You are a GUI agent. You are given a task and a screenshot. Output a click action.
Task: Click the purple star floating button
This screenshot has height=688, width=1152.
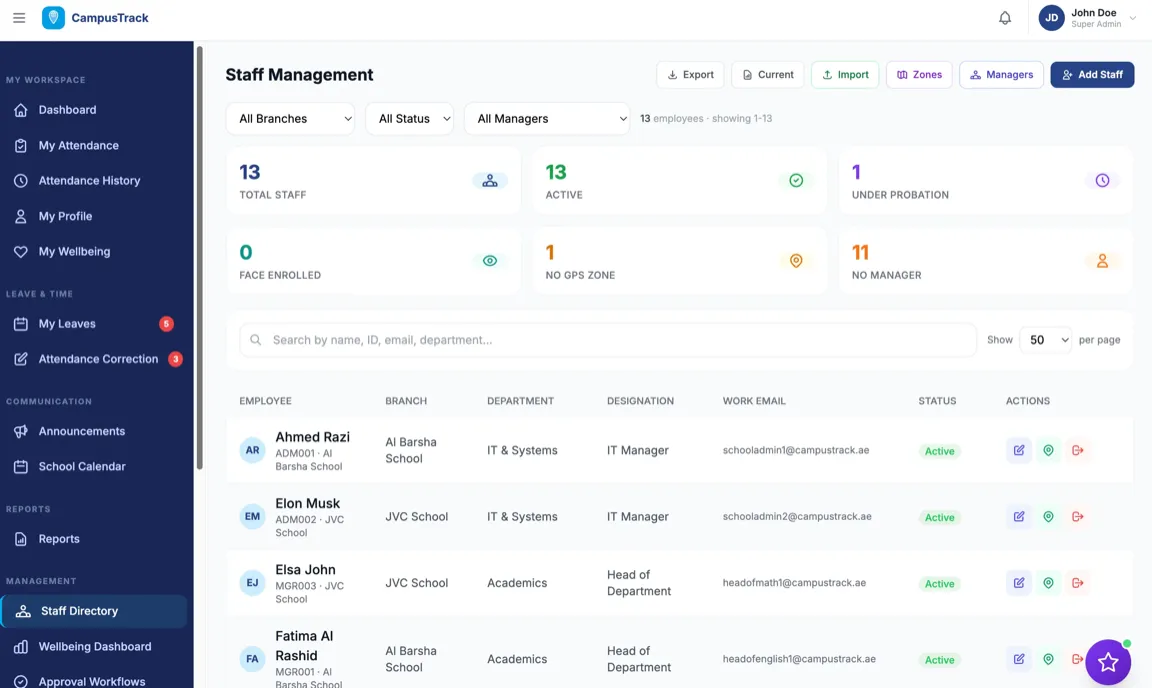1107,662
